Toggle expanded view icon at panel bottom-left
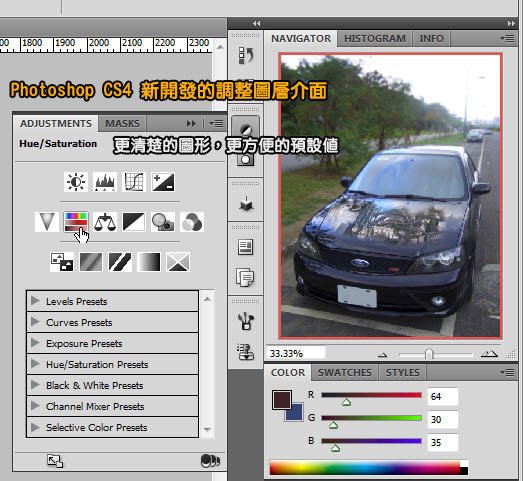Image resolution: width=523 pixels, height=481 pixels. point(55,461)
